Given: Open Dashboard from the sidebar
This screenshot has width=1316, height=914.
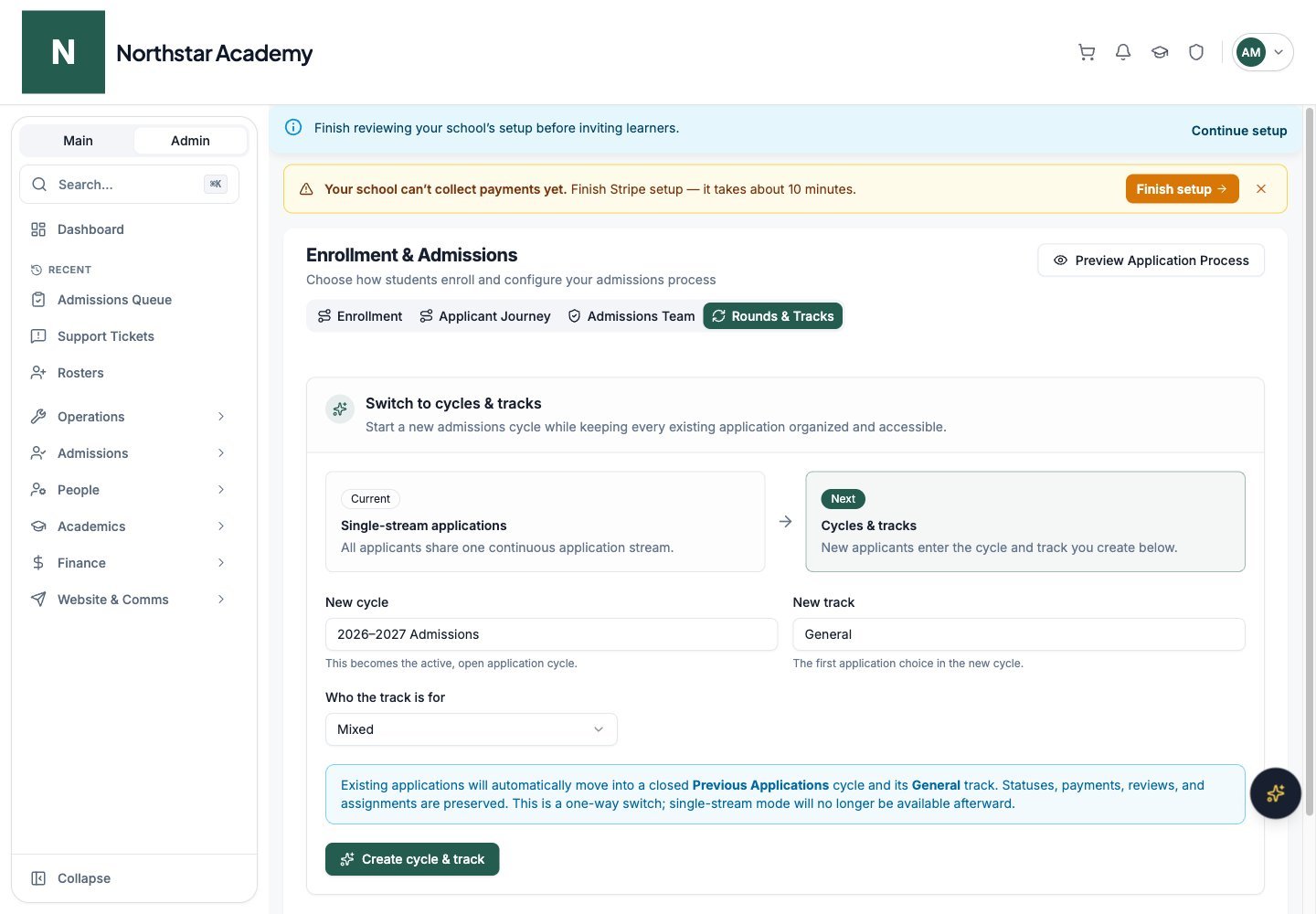Looking at the screenshot, I should 129,229.
